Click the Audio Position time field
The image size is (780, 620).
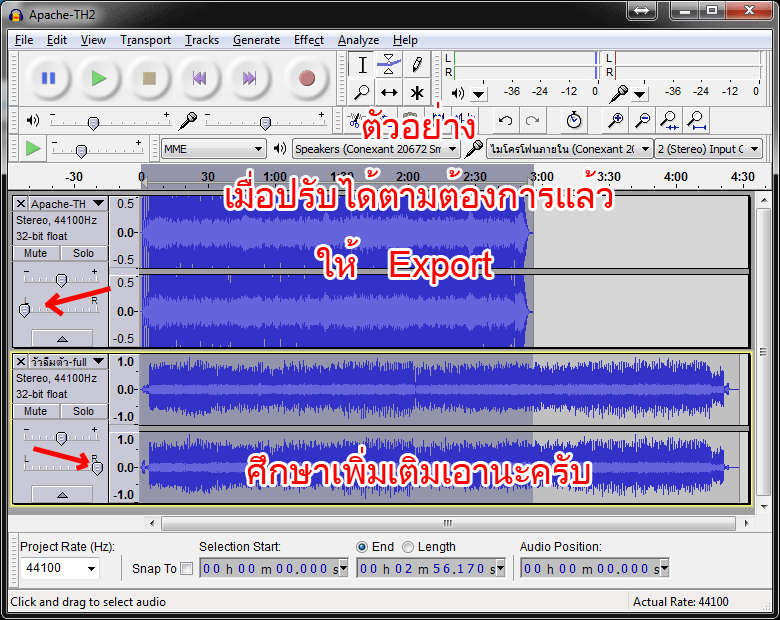[x=594, y=568]
